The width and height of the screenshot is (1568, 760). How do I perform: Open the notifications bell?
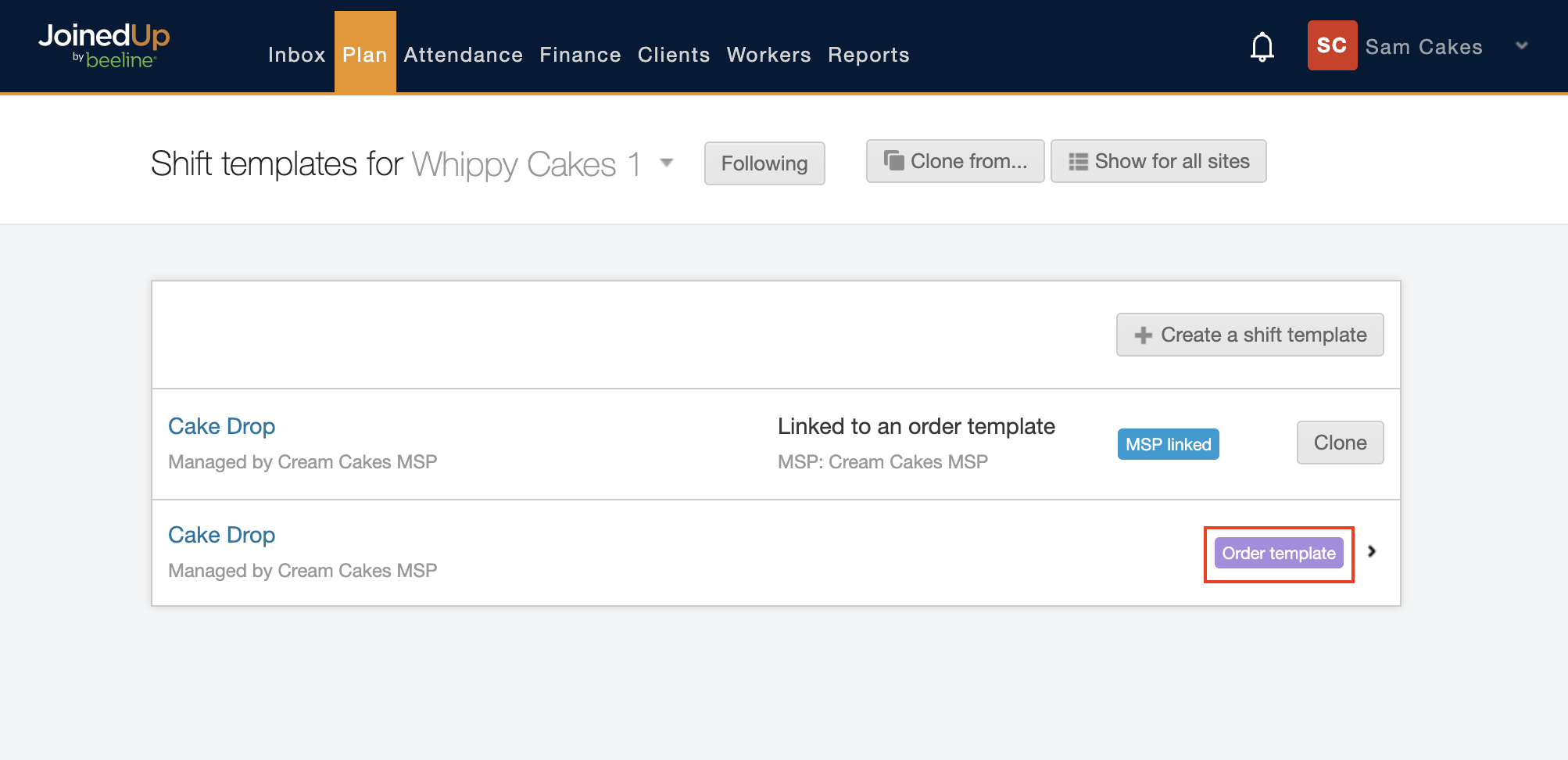pyautogui.click(x=1262, y=47)
